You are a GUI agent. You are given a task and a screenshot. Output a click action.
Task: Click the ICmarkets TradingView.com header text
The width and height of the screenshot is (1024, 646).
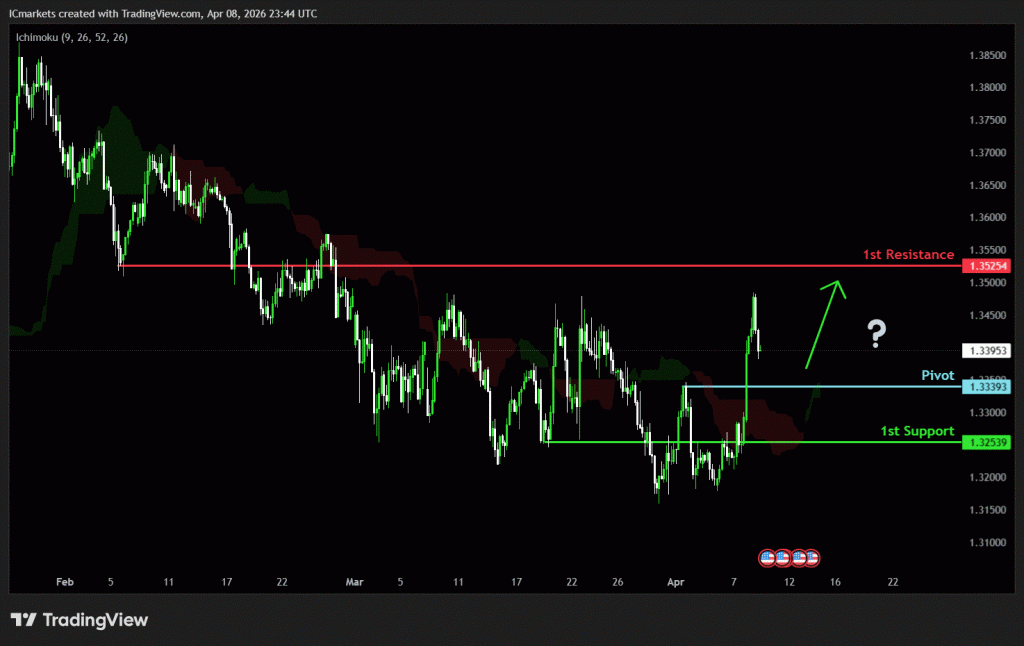pos(163,14)
